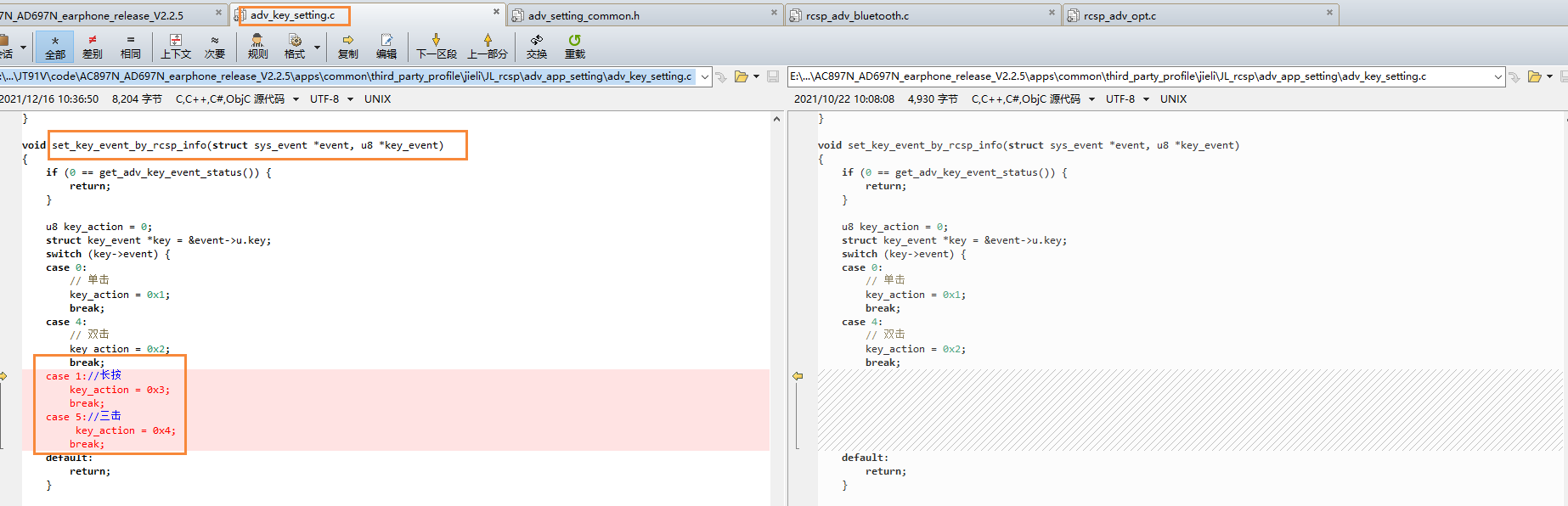Click the yellow copy-to-right arrow in left gutter
The height and width of the screenshot is (506, 1568).
coord(3,375)
